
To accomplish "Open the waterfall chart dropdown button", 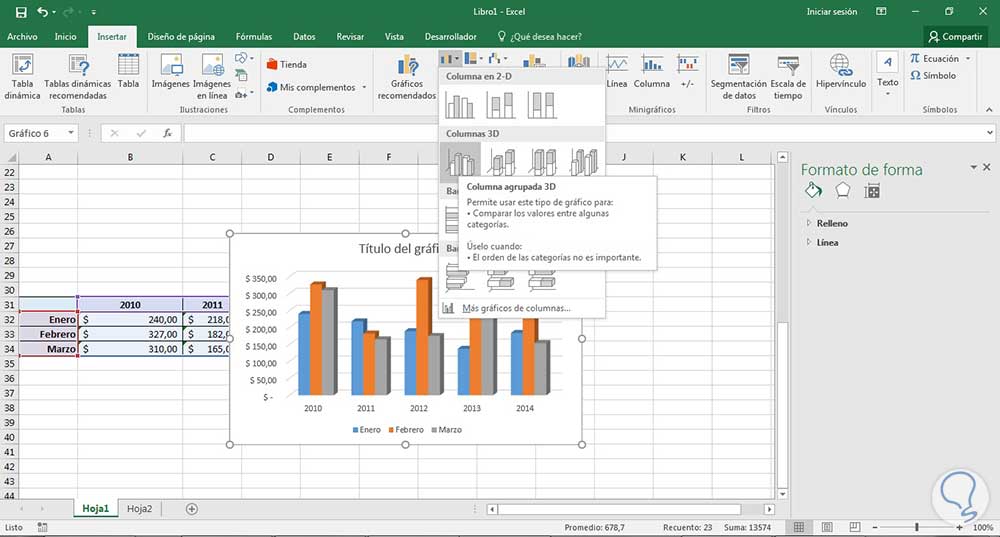I will (x=497, y=59).
